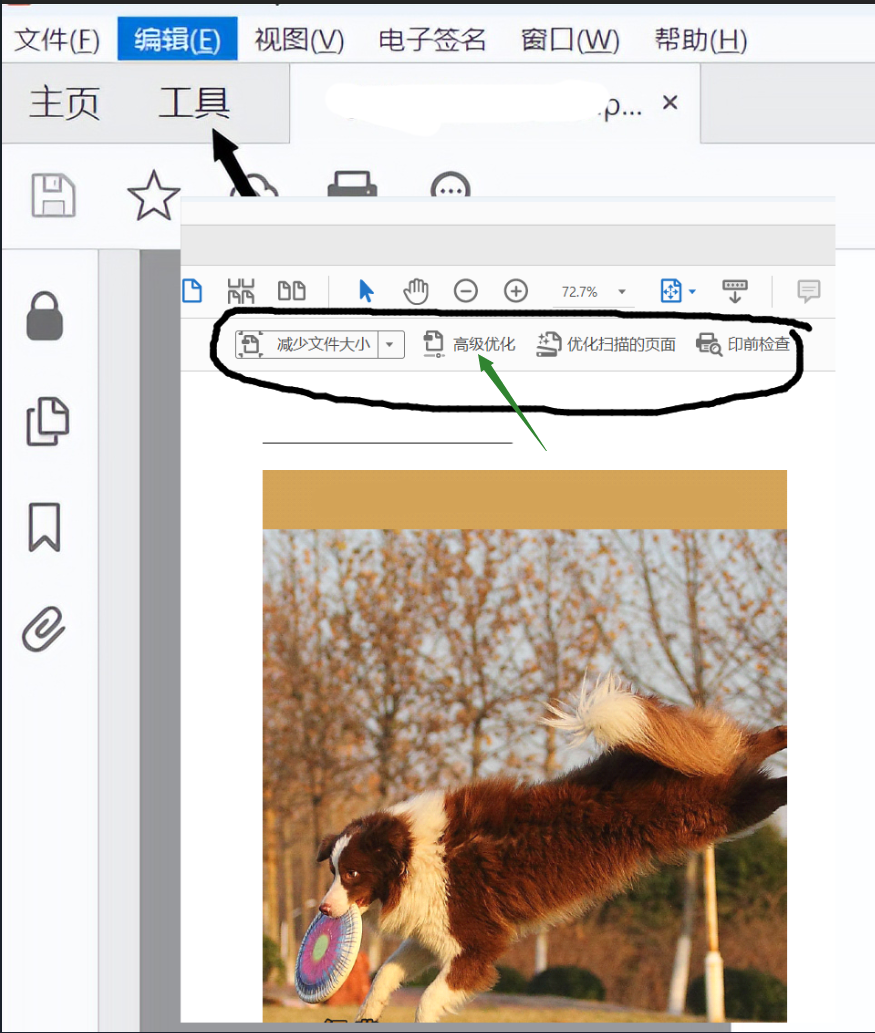The image size is (875, 1033).
Task: Open bookmarks panel in sidebar
Action: coord(45,527)
